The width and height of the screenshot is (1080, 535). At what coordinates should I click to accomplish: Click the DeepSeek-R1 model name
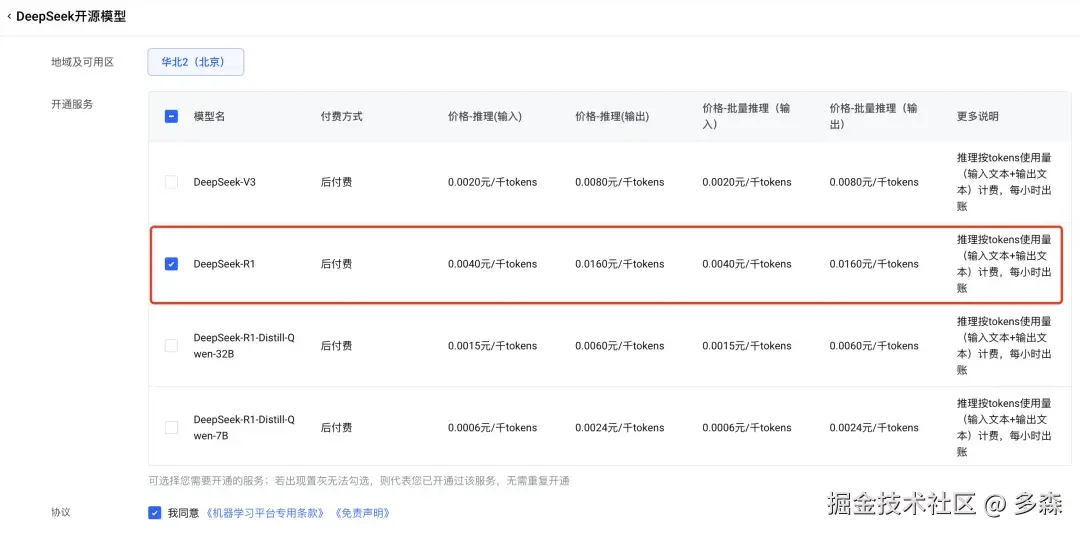pos(225,264)
